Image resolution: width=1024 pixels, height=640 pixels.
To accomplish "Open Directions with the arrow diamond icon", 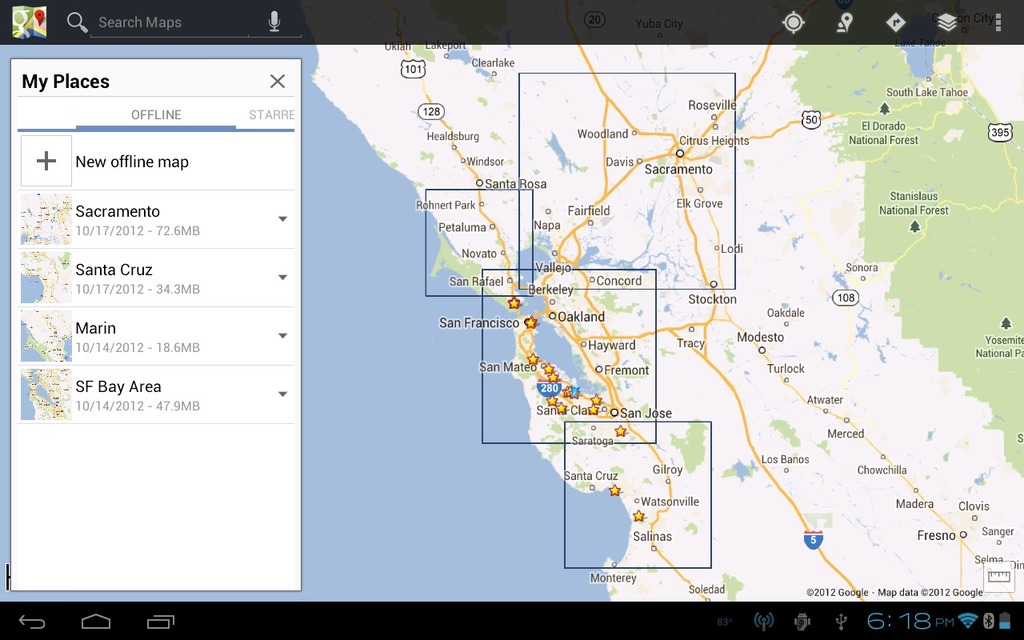I will click(x=895, y=22).
